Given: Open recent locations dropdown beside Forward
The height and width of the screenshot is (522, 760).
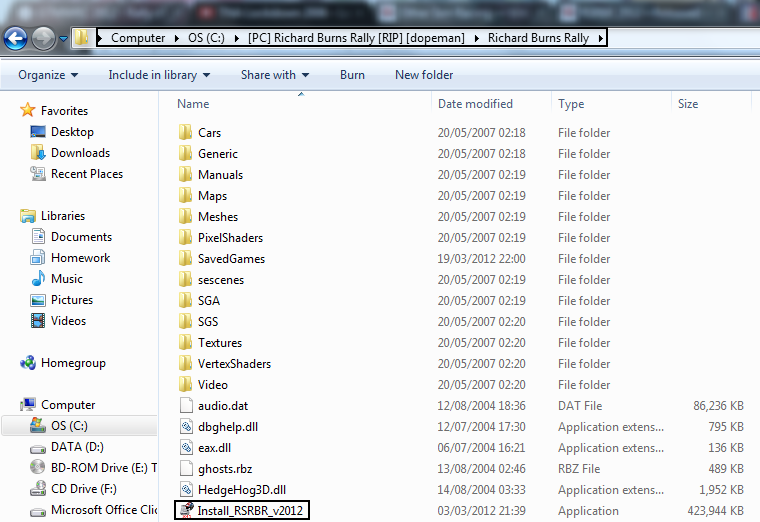Looking at the screenshot, I should [x=63, y=38].
